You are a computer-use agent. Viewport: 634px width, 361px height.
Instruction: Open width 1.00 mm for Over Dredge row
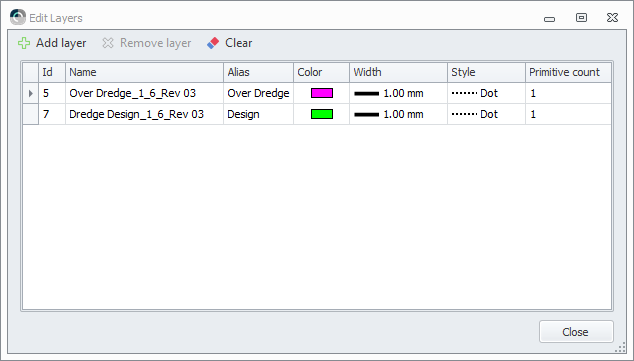coord(399,93)
